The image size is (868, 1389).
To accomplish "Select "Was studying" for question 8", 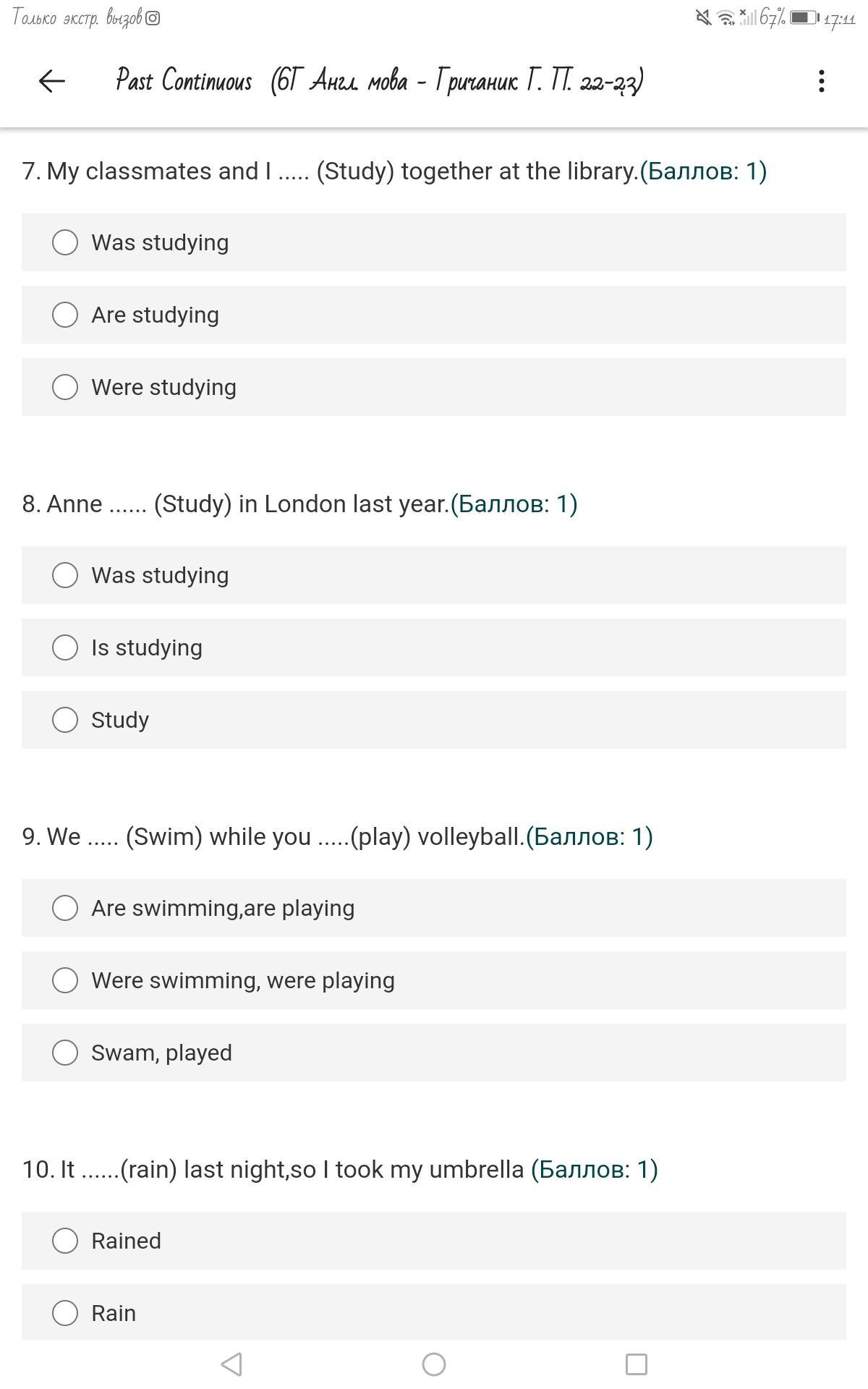I will 65,575.
